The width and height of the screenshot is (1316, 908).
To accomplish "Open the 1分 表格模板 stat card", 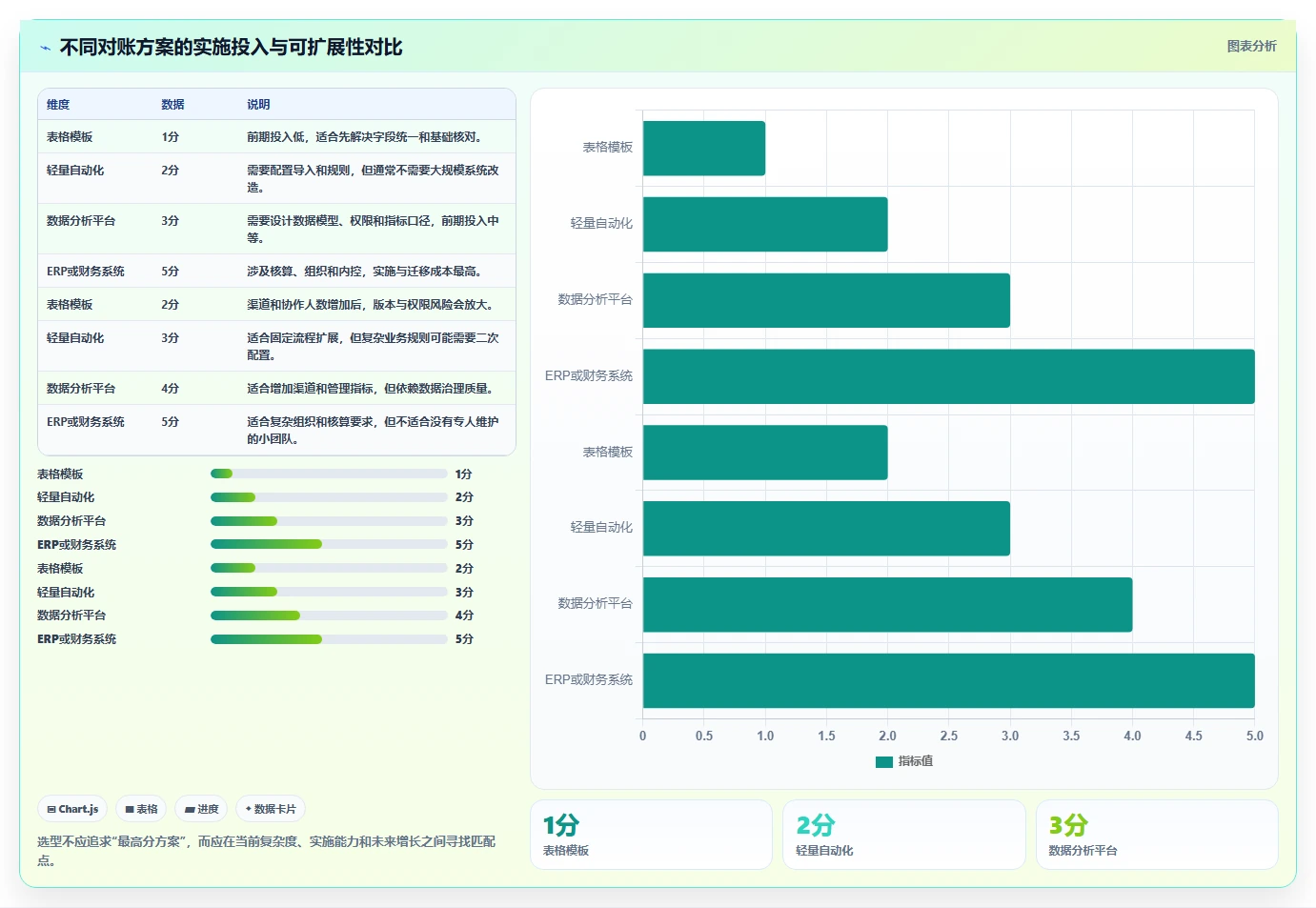I will tap(651, 835).
